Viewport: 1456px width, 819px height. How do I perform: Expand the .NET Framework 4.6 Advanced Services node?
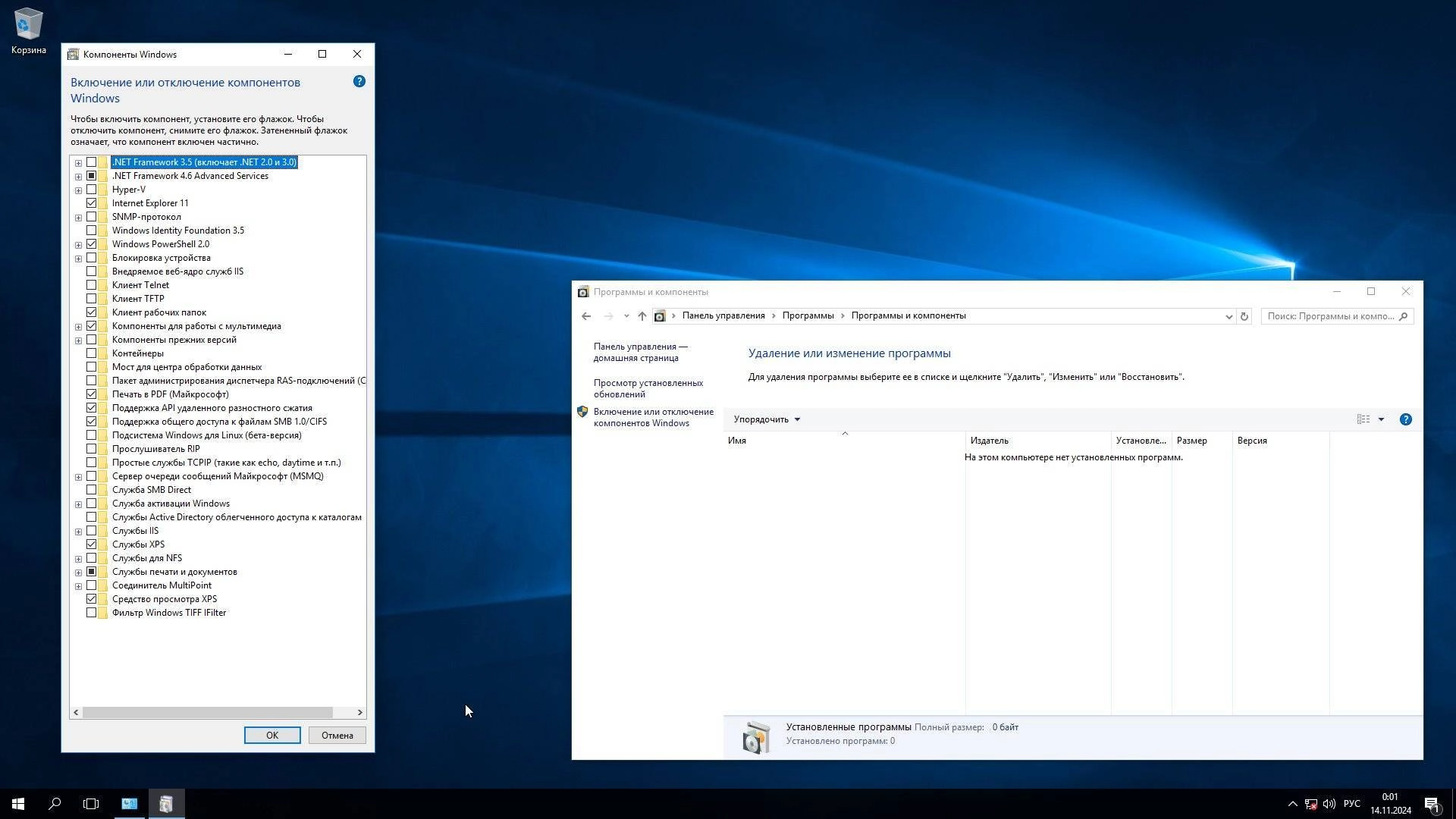pos(78,177)
